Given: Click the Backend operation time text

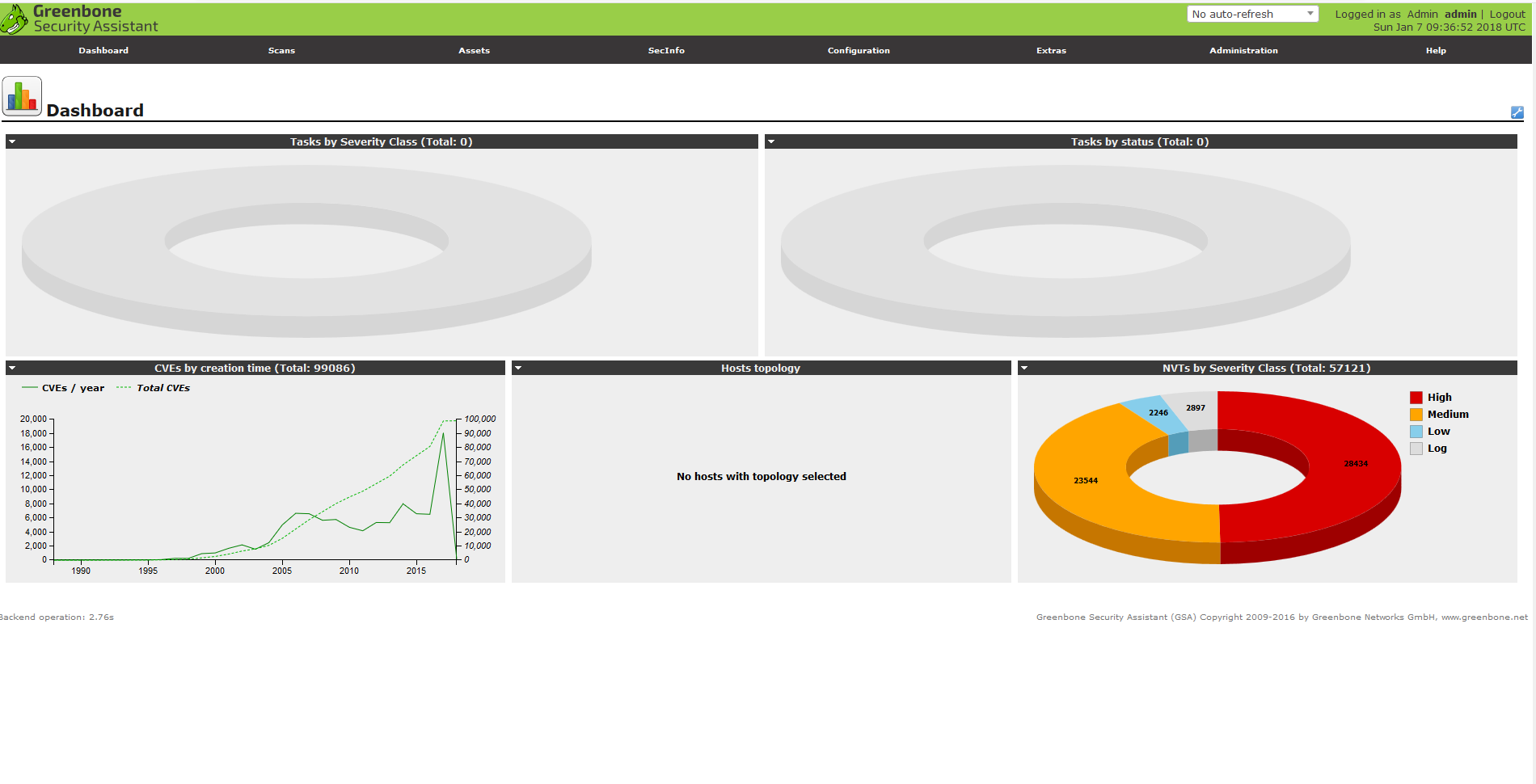Looking at the screenshot, I should [57, 617].
